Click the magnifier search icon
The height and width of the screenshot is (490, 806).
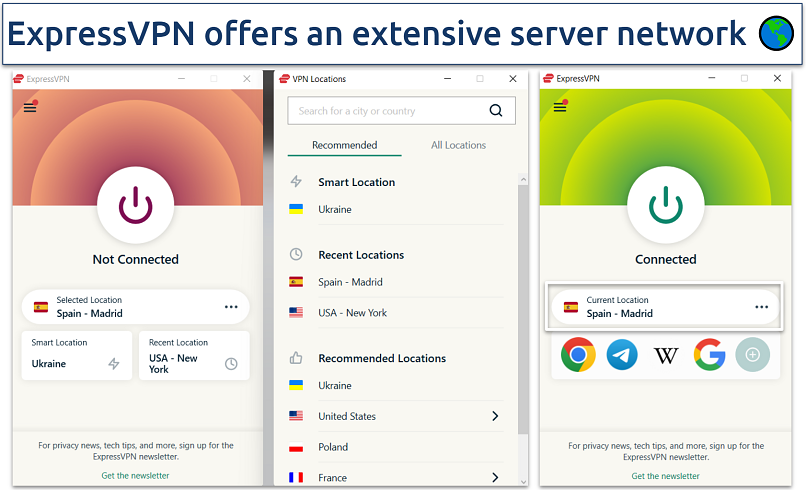[x=496, y=111]
